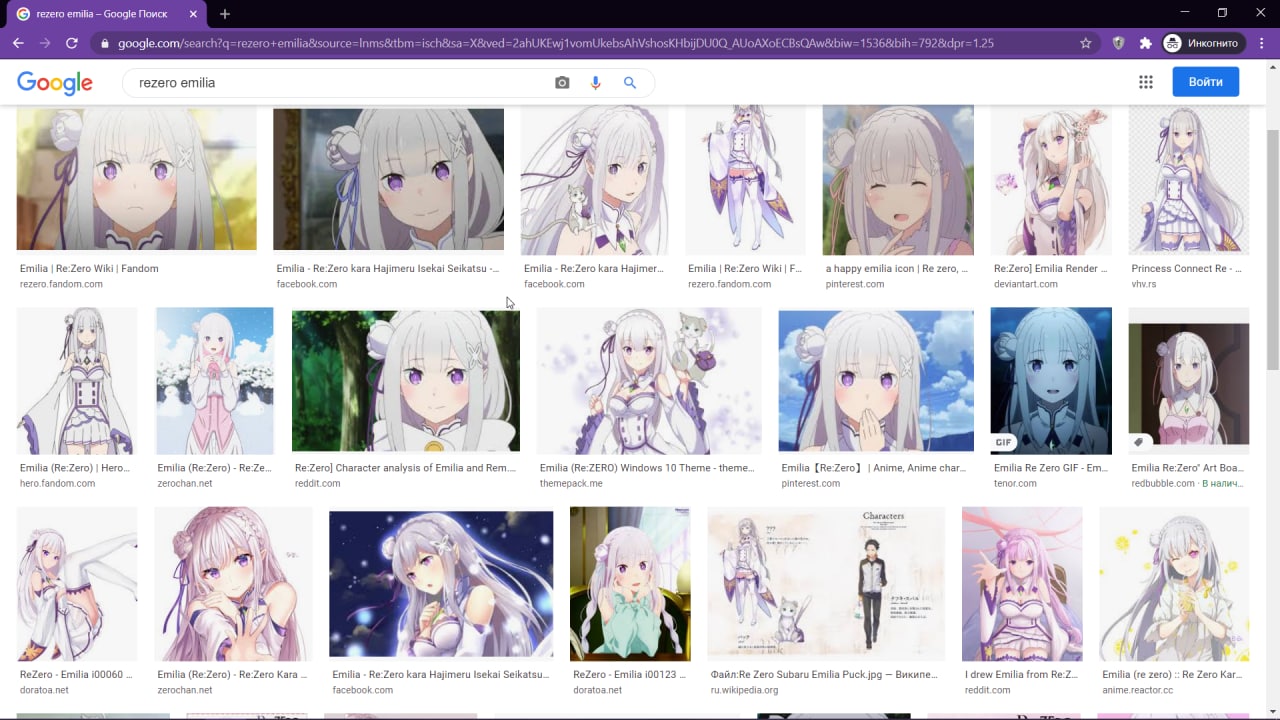Click the product tag icon on redbubble image
Screen dimensions: 1280x720
1139,442
